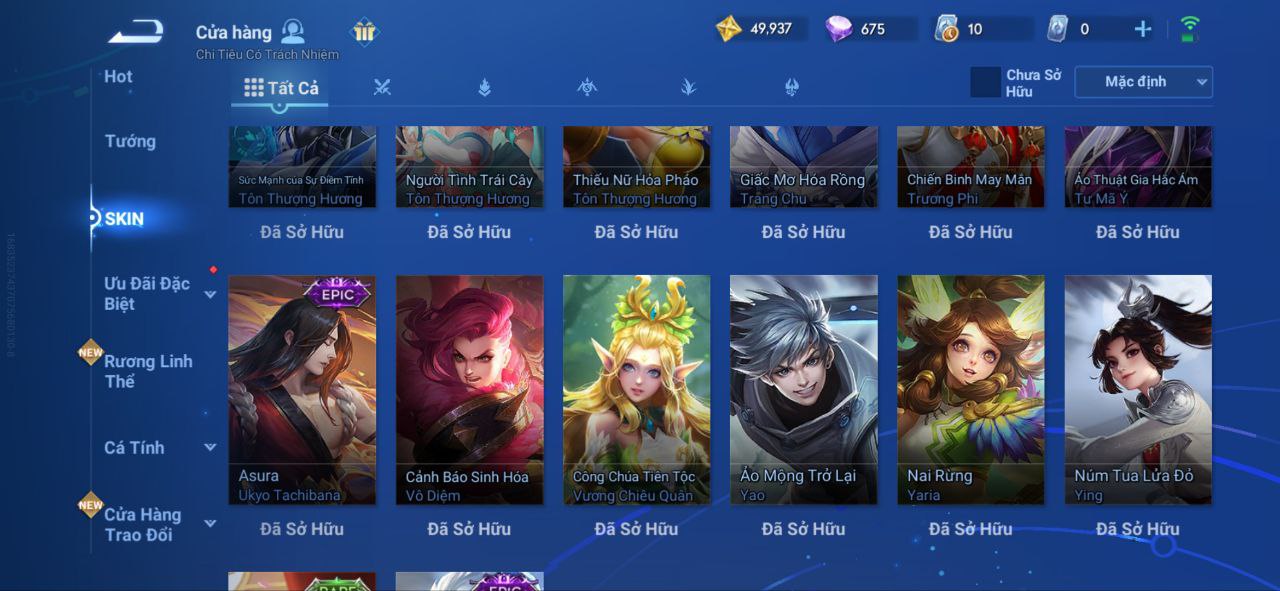Tap the purple gem currency icon
Screen dimensions: 1280x591
(x=839, y=29)
